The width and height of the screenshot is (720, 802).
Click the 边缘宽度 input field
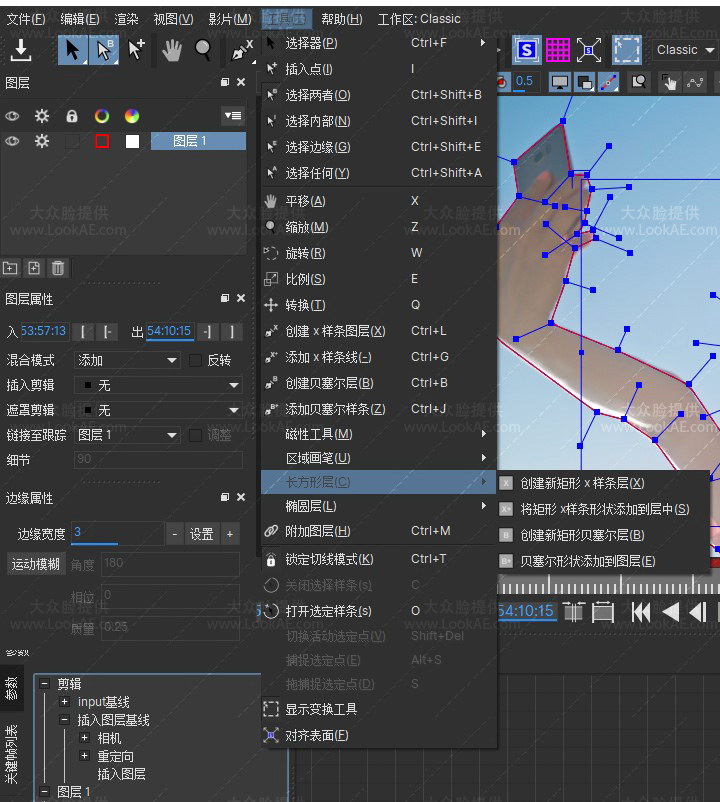pyautogui.click(x=117, y=534)
